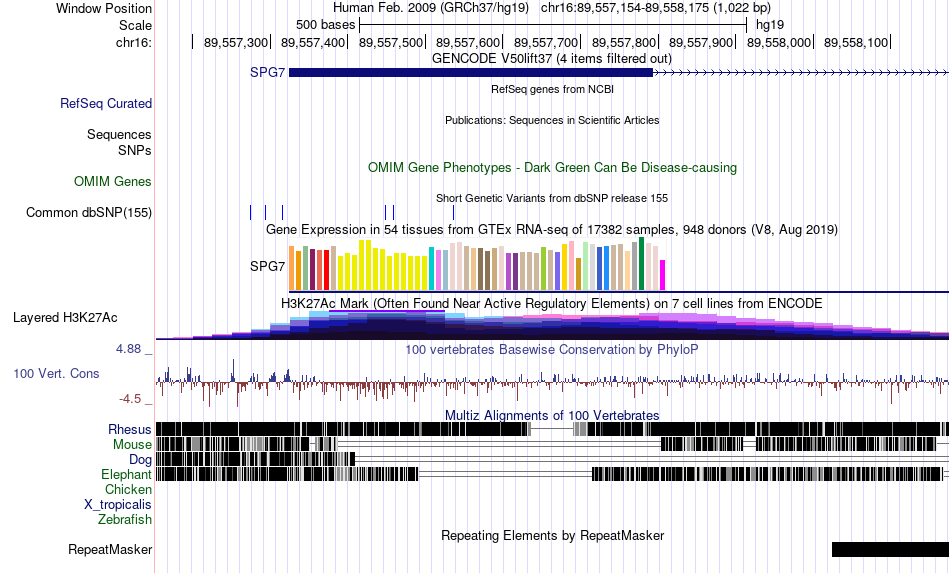The image size is (950, 573).
Task: Click the 89,557,500 ruler position
Action: click(391, 42)
